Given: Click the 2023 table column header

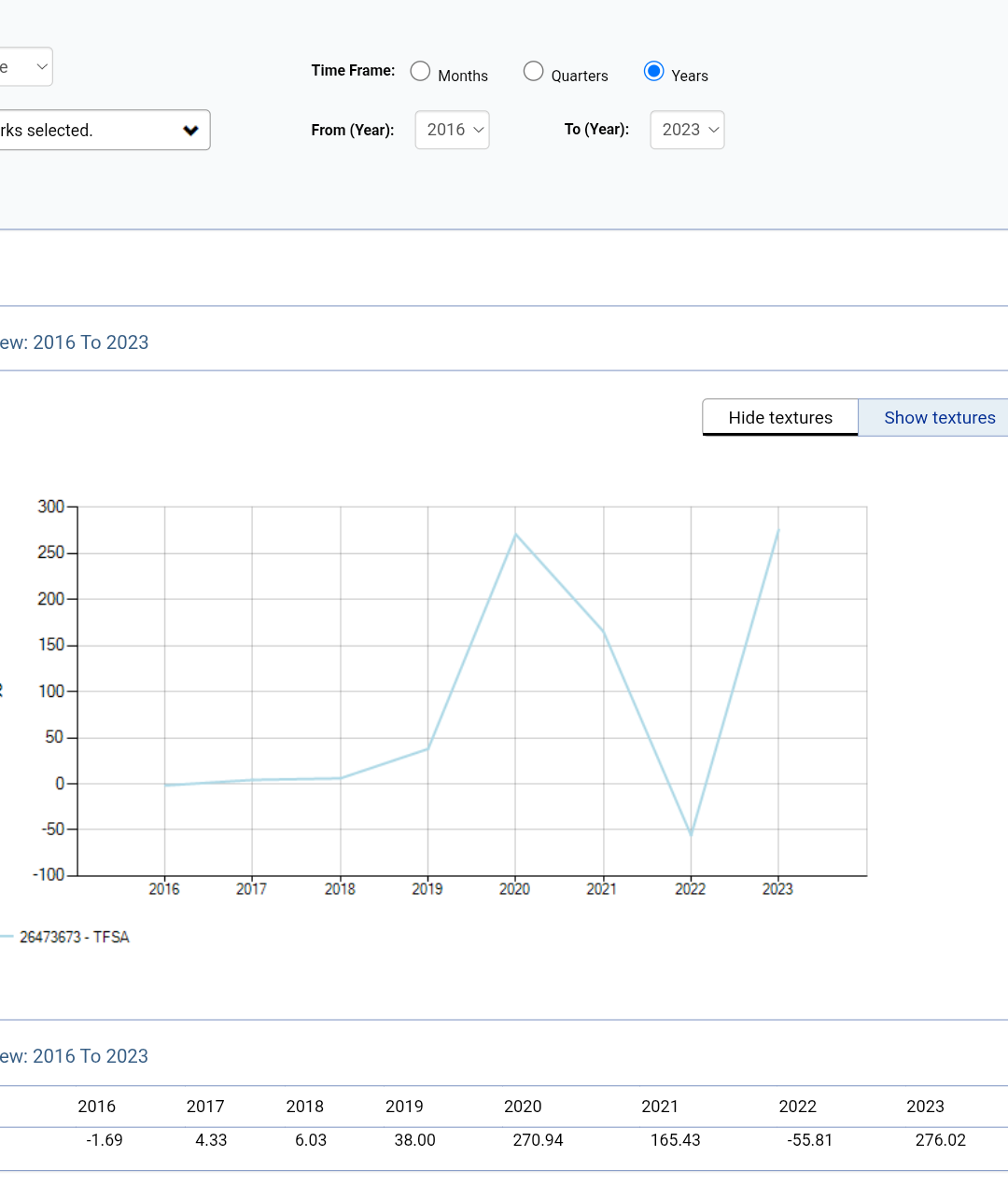Looking at the screenshot, I should [x=925, y=1107].
